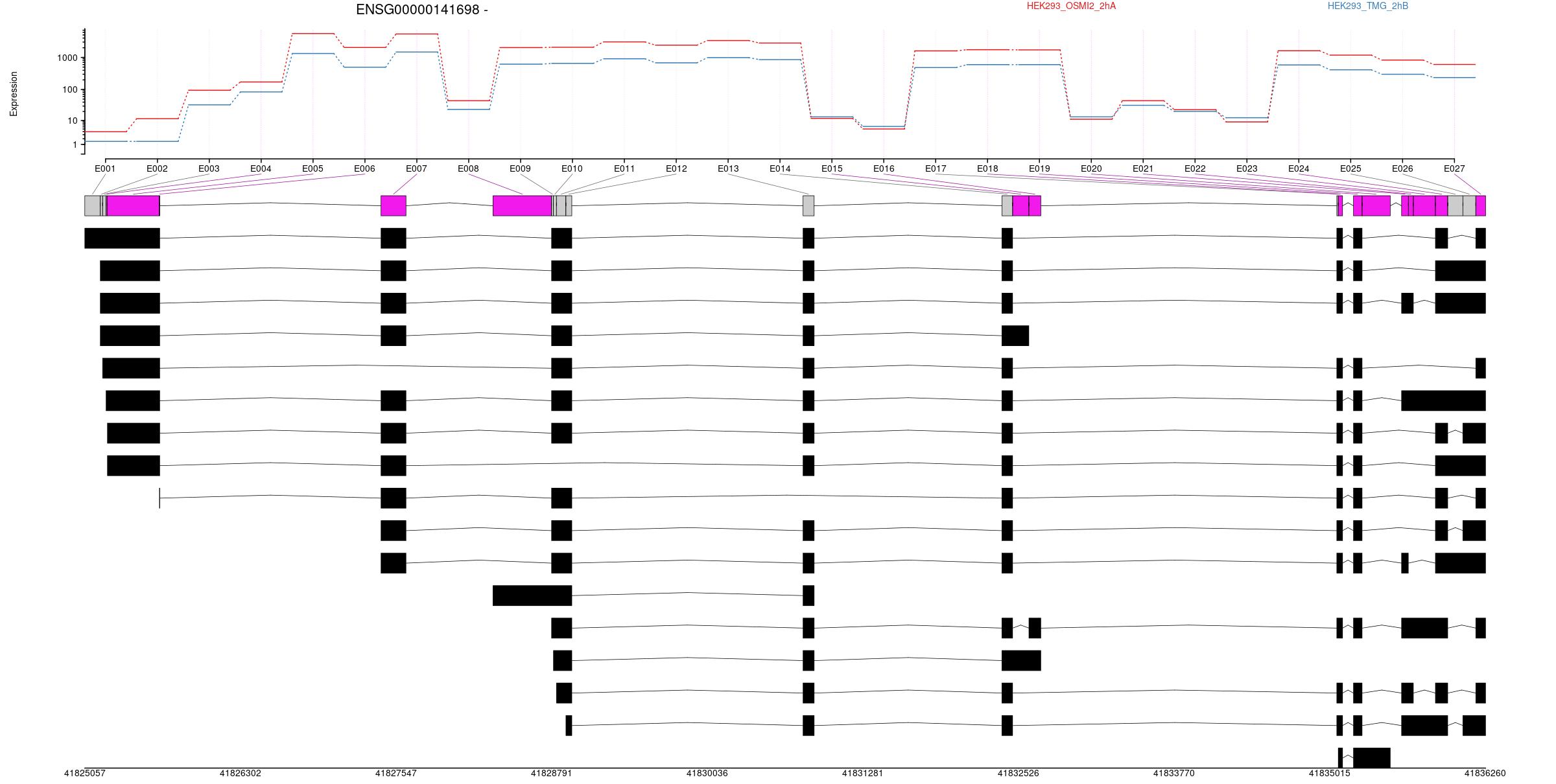The image size is (1556, 784).
Task: Click exon bin label E016
Action: 884,168
